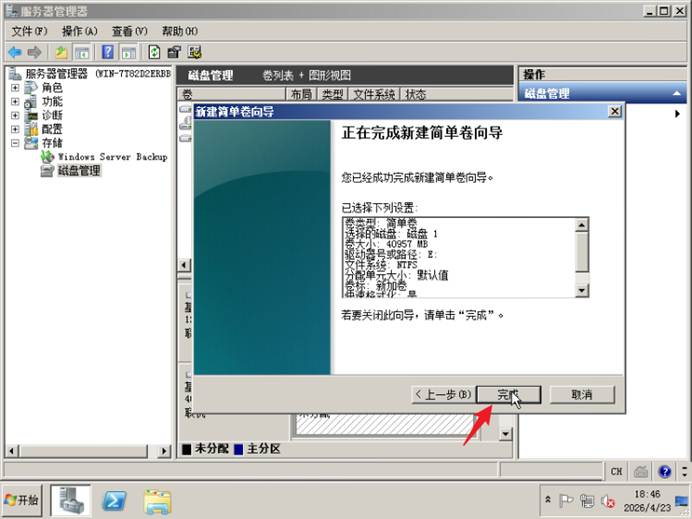Viewport: 692px width, 519px height.
Task: Click the blue 主分区 legend swatch
Action: pos(238,449)
